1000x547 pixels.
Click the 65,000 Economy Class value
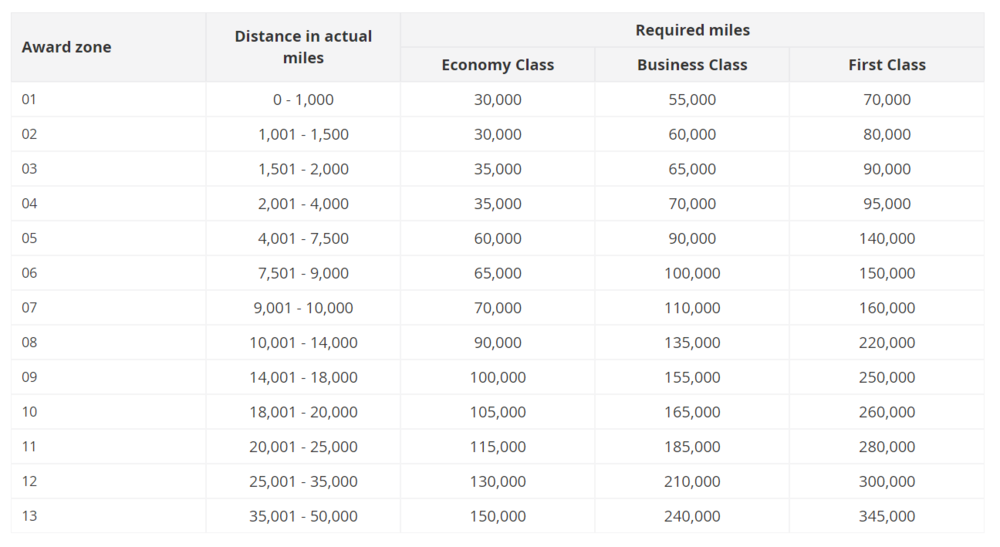(x=497, y=273)
